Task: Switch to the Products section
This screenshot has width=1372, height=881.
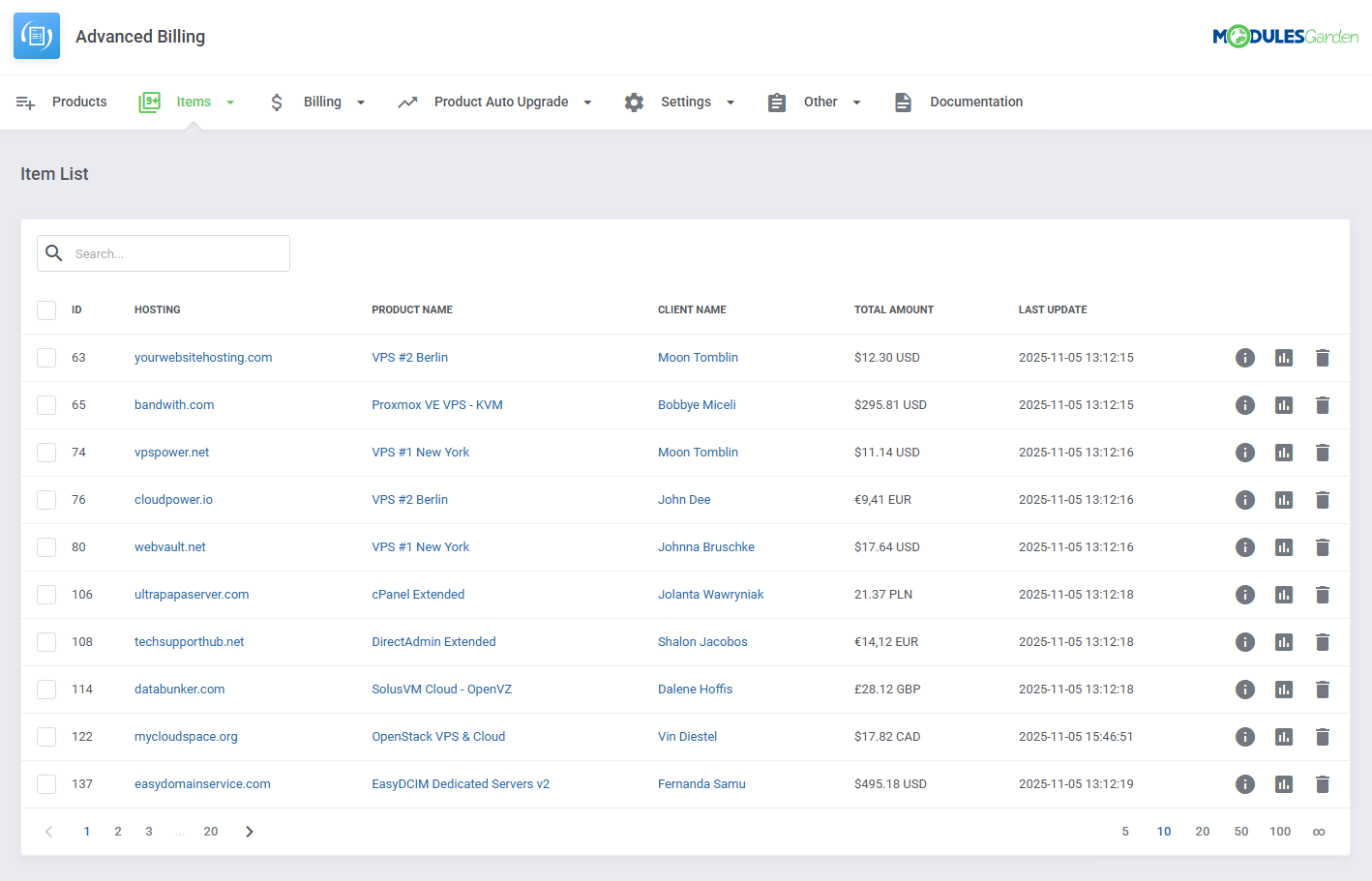Action: click(78, 102)
